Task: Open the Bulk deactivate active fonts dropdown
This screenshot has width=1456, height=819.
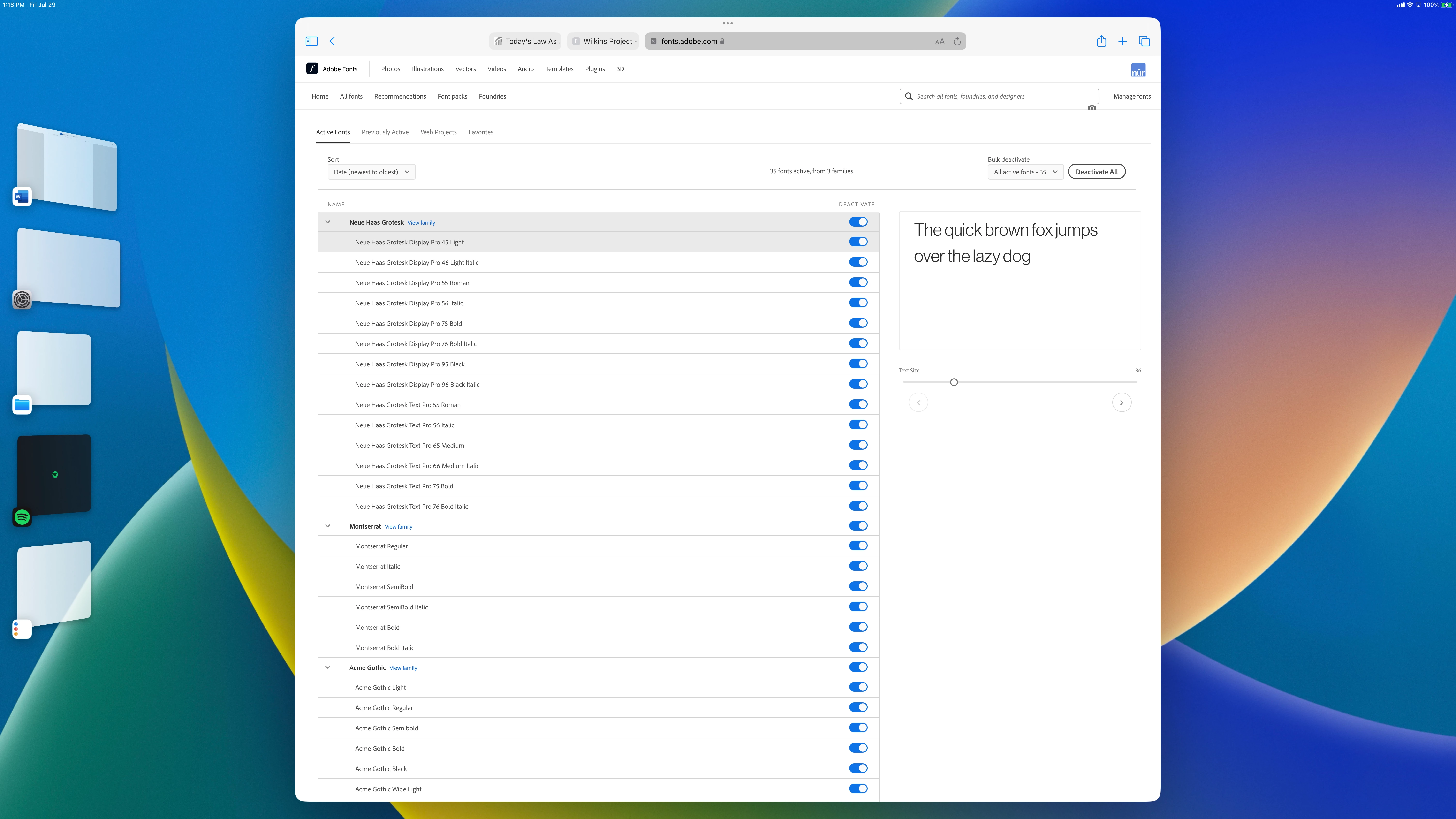Action: (1025, 172)
